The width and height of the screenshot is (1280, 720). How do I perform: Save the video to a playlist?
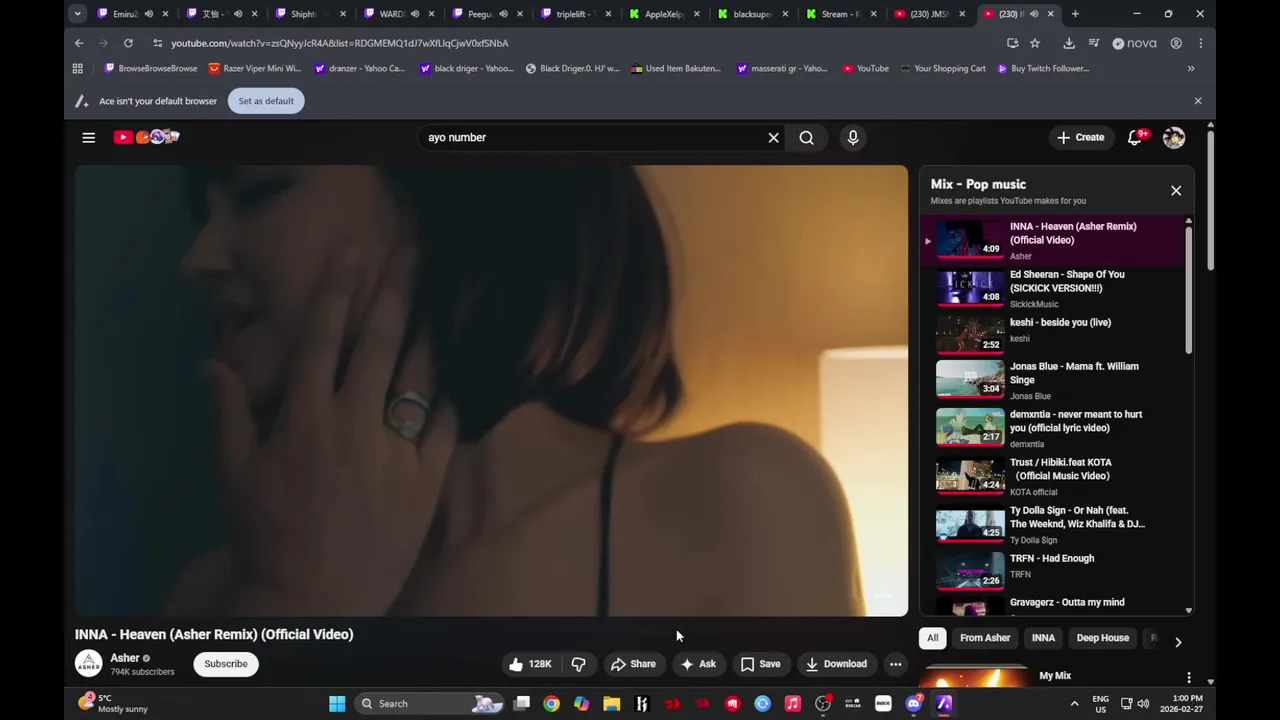click(760, 664)
